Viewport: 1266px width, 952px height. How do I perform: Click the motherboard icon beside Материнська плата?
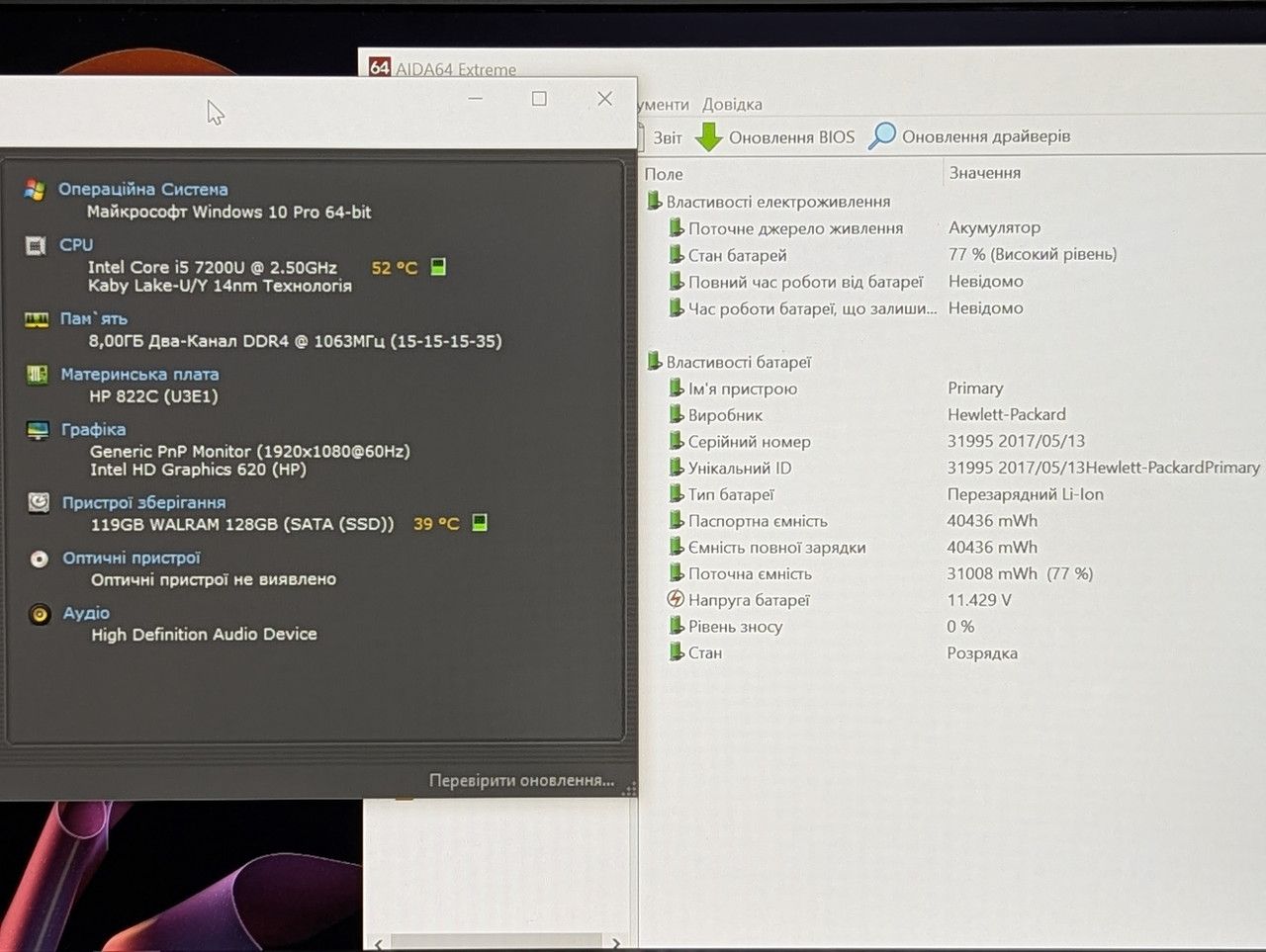[x=38, y=375]
